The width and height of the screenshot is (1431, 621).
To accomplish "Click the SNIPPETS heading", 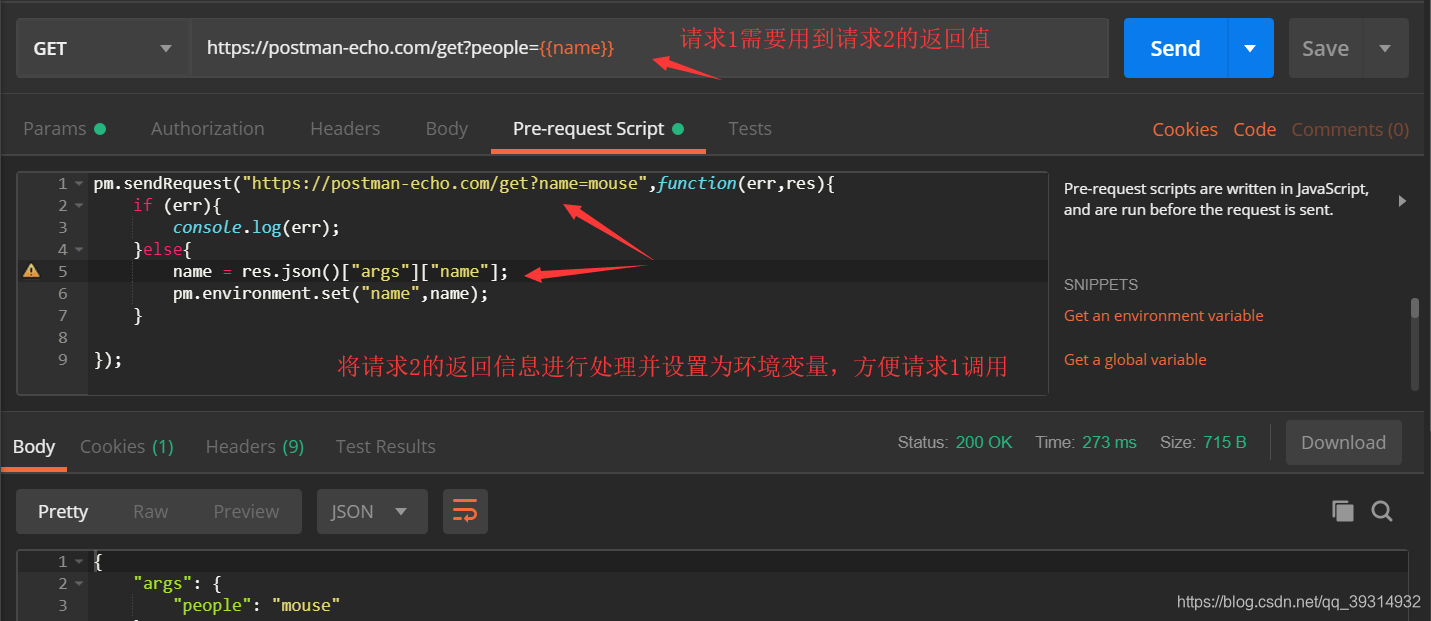I will pyautogui.click(x=1101, y=285).
